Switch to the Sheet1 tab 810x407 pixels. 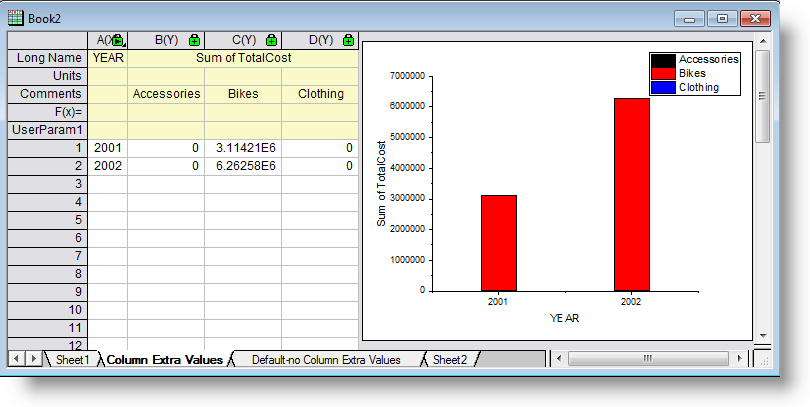pyautogui.click(x=72, y=359)
